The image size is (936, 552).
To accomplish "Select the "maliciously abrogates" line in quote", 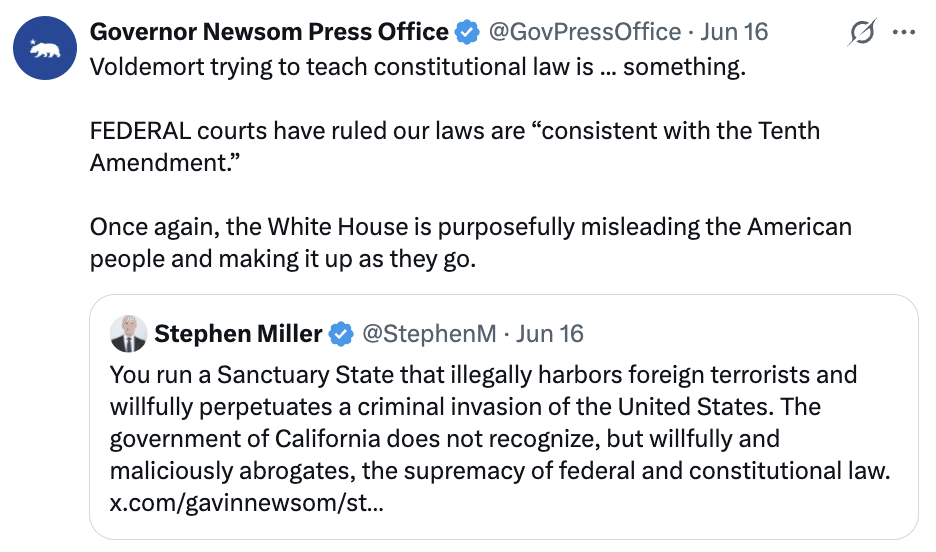I will click(500, 471).
